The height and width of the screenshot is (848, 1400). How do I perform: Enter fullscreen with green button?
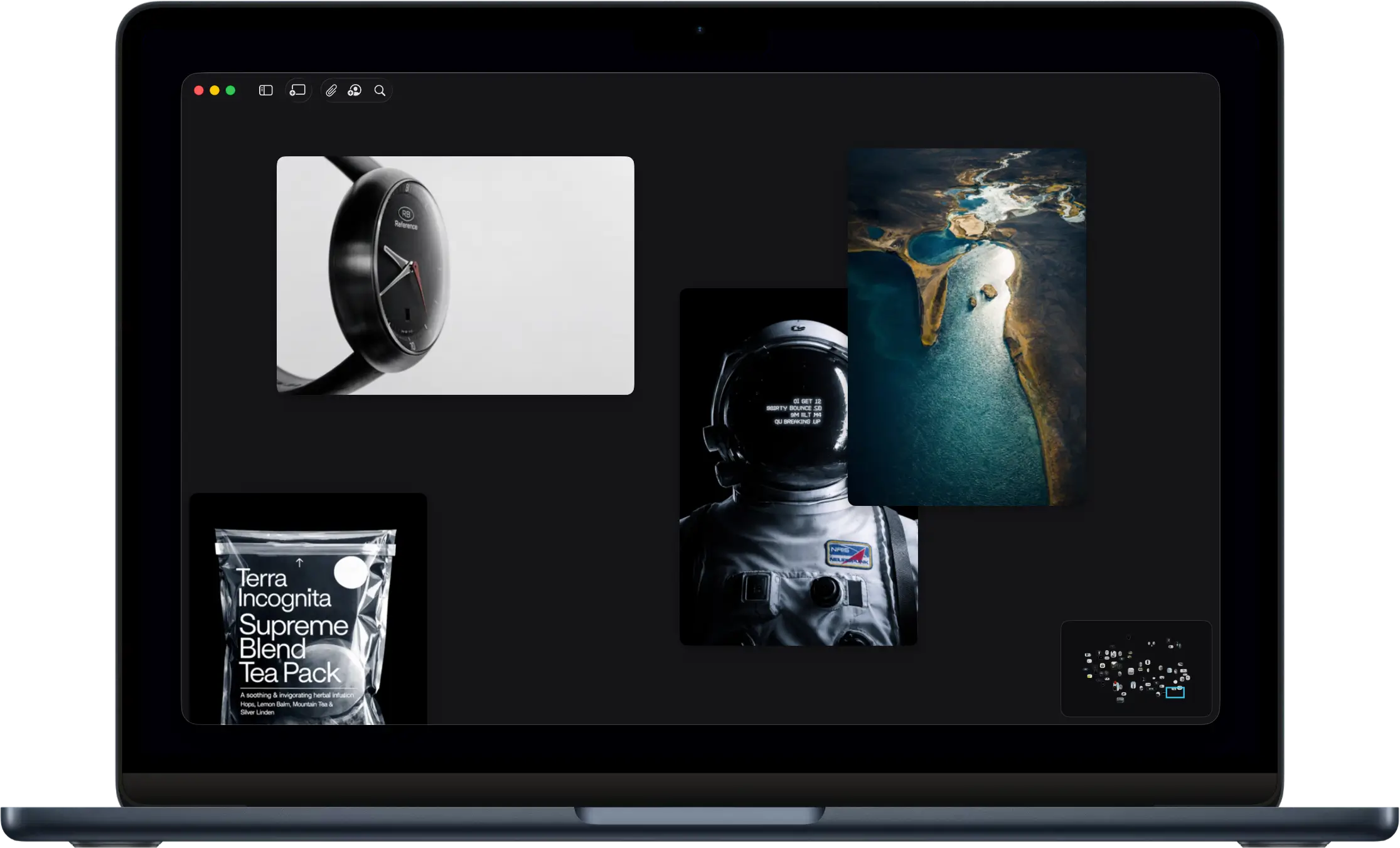[230, 90]
